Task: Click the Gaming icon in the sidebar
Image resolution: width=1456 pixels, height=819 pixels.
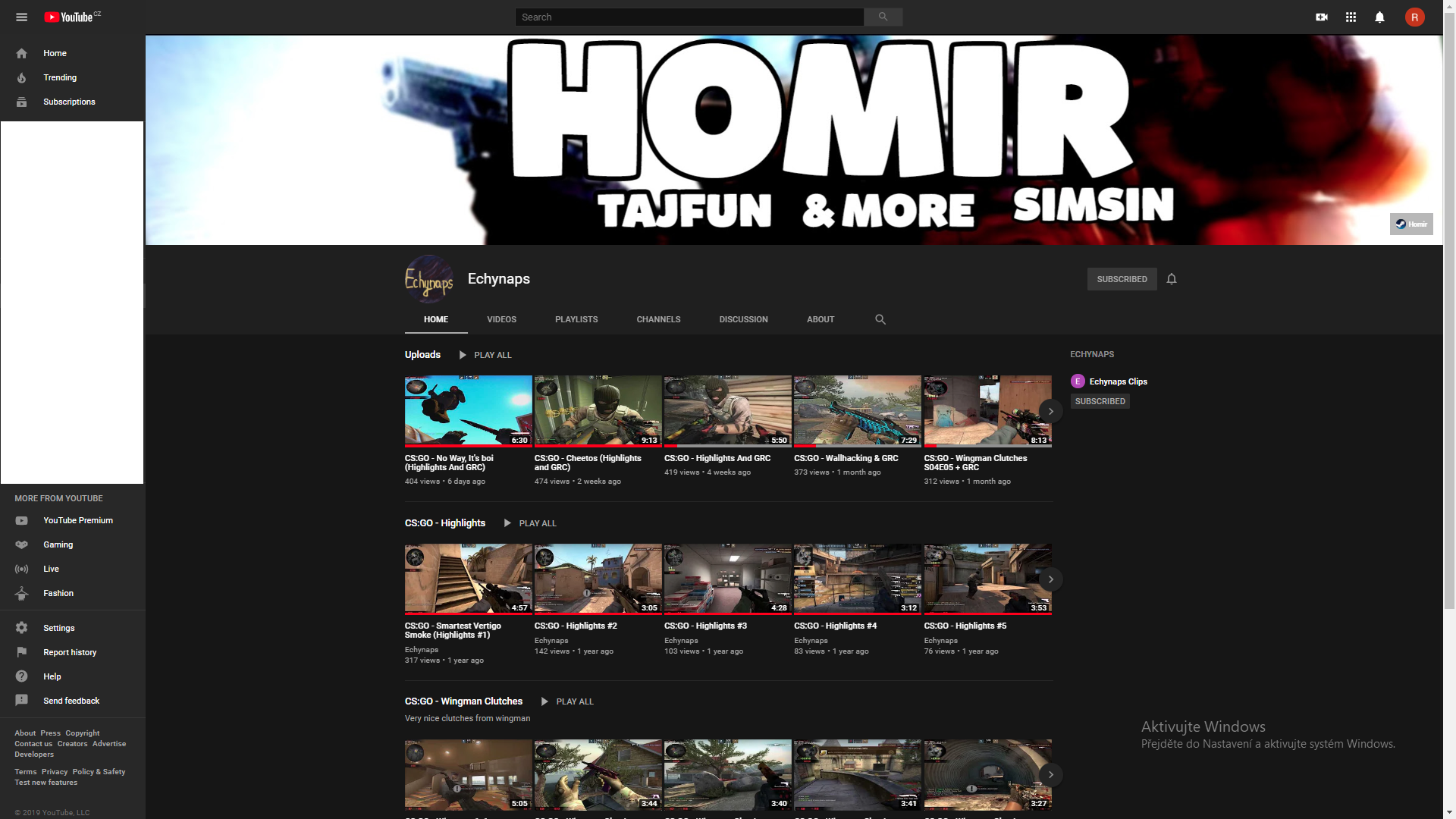Action: click(x=21, y=544)
